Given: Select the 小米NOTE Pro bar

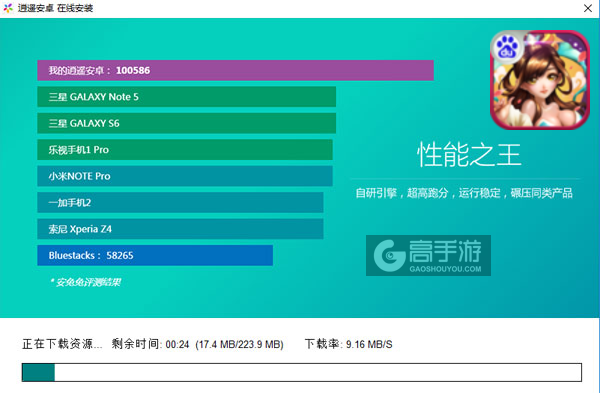Looking at the screenshot, I should point(185,176).
